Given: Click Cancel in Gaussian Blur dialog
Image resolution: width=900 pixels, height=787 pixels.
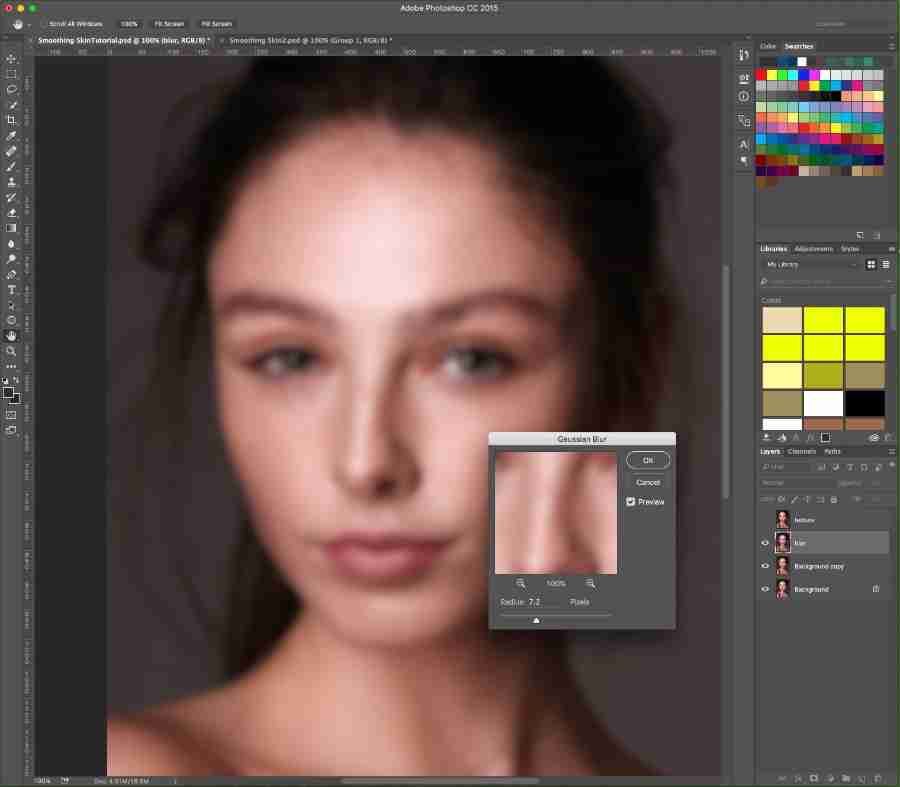Looking at the screenshot, I should coord(647,483).
